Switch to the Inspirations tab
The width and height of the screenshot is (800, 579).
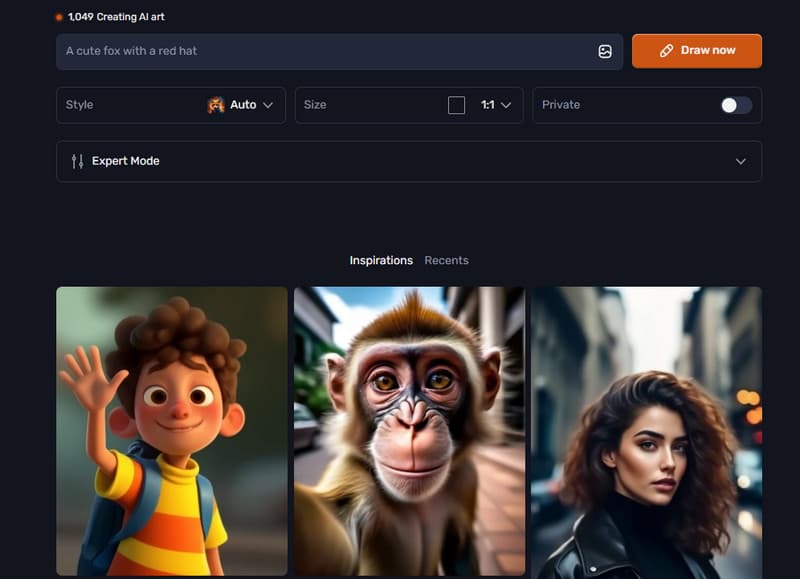pos(381,260)
